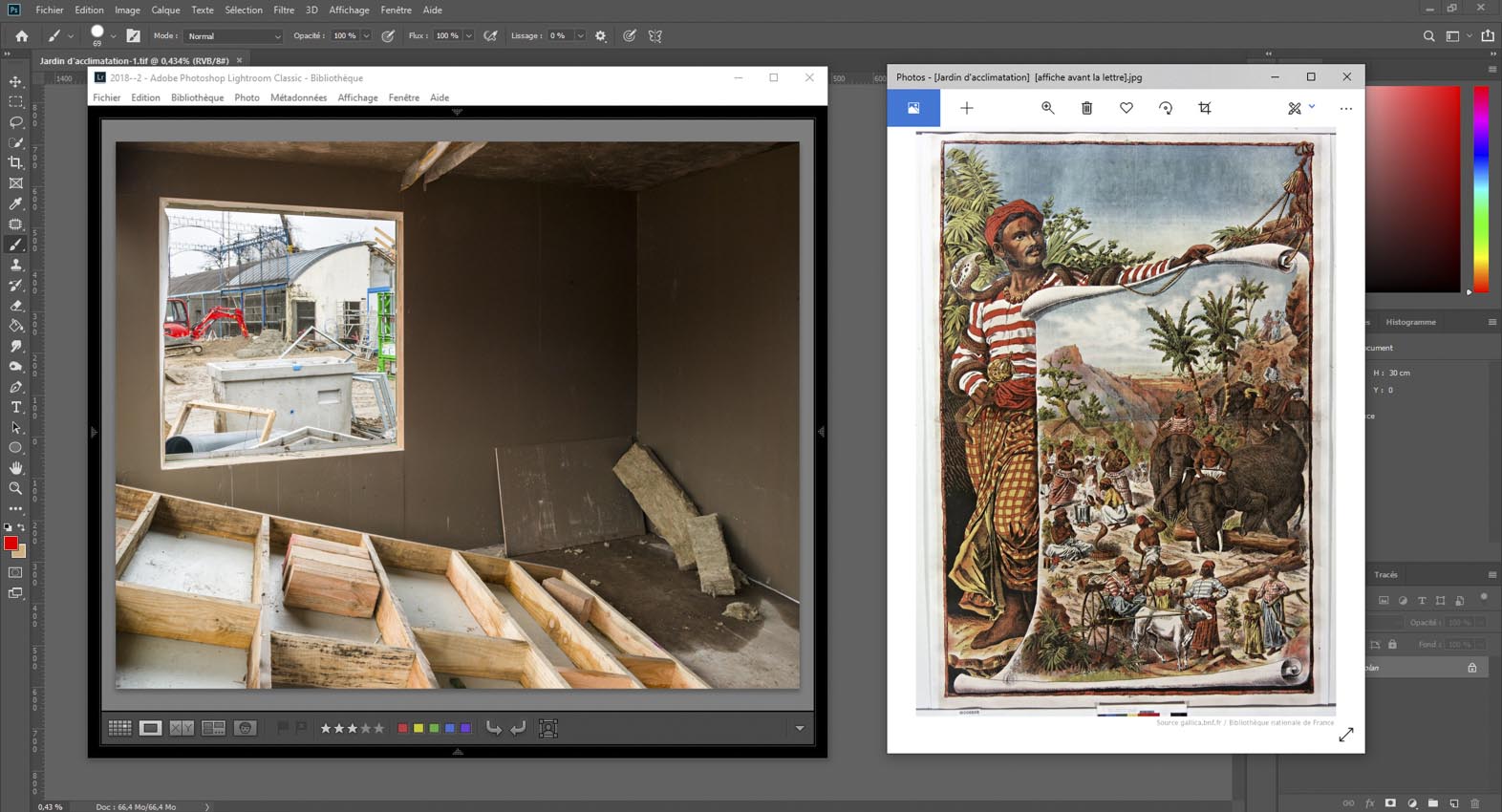Click Photos collection view button
This screenshot has width=1502, height=812.
913,108
